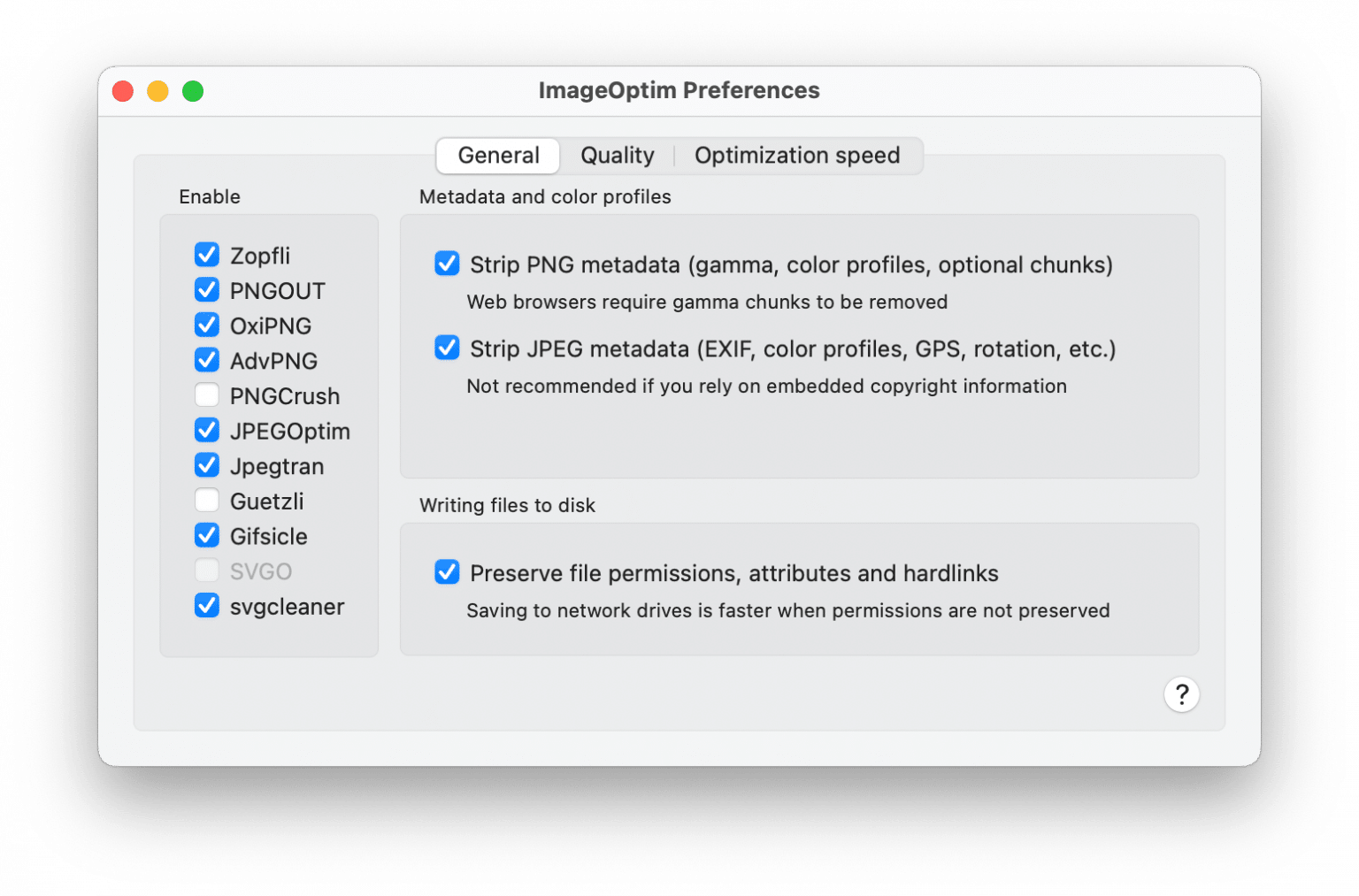
Task: Switch to the Quality tab
Action: (x=618, y=156)
